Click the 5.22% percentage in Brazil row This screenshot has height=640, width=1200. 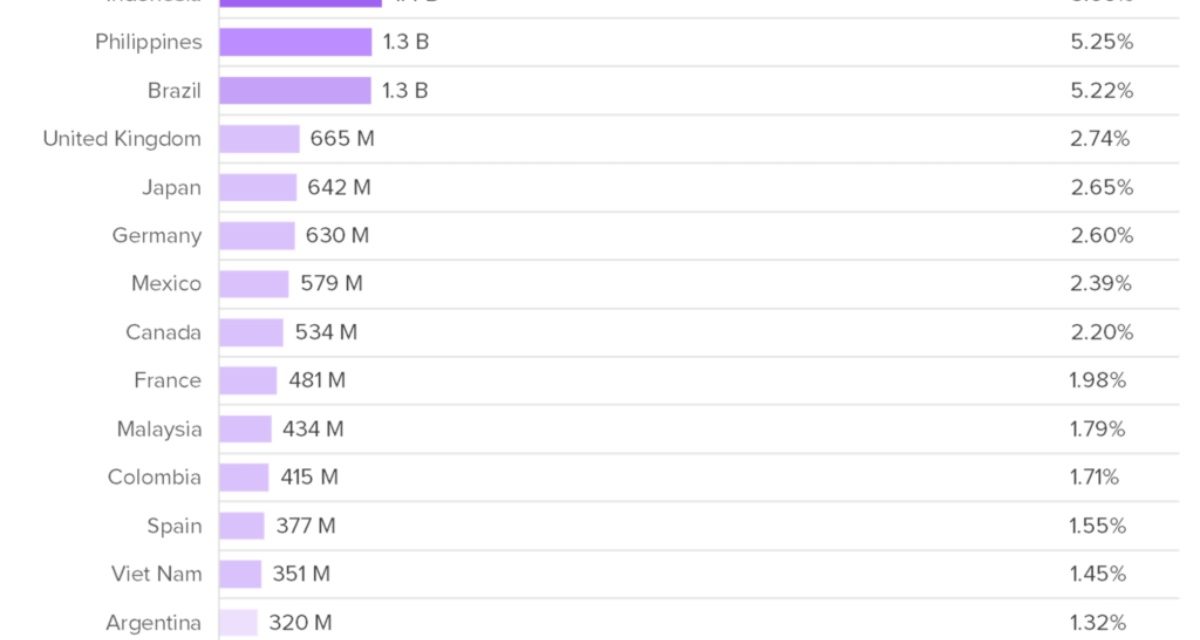click(x=1101, y=91)
